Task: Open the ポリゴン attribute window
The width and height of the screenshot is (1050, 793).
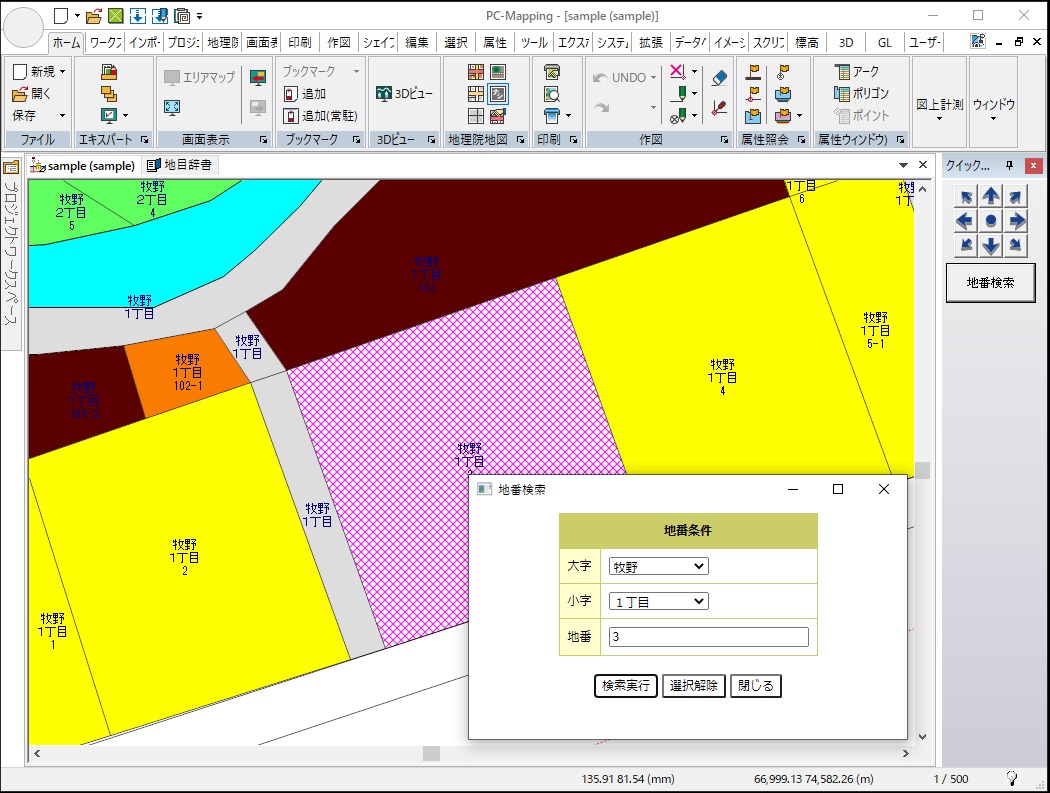Action: [x=861, y=93]
